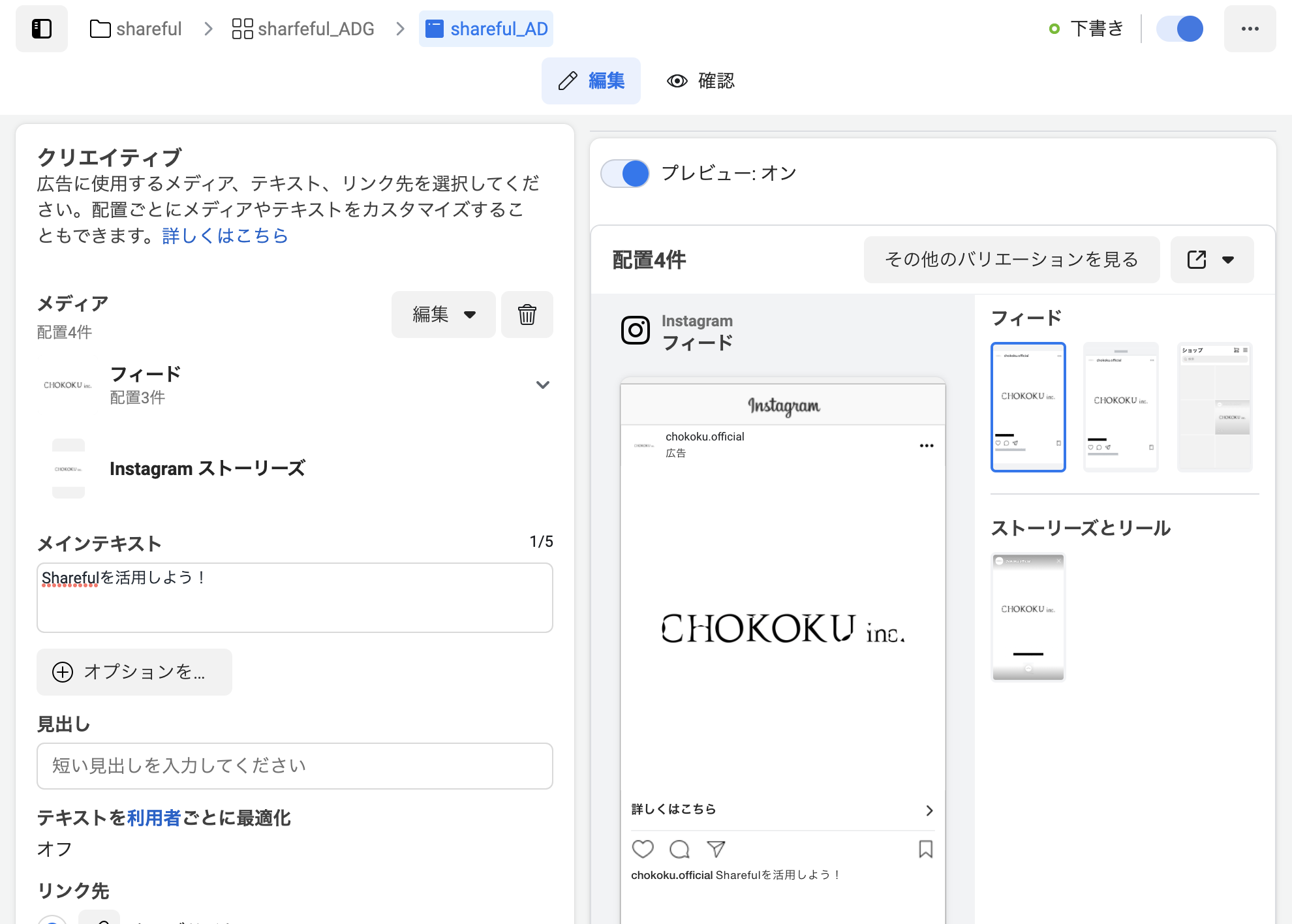
Task: Open the three-dot more options menu
Action: coord(1250,29)
